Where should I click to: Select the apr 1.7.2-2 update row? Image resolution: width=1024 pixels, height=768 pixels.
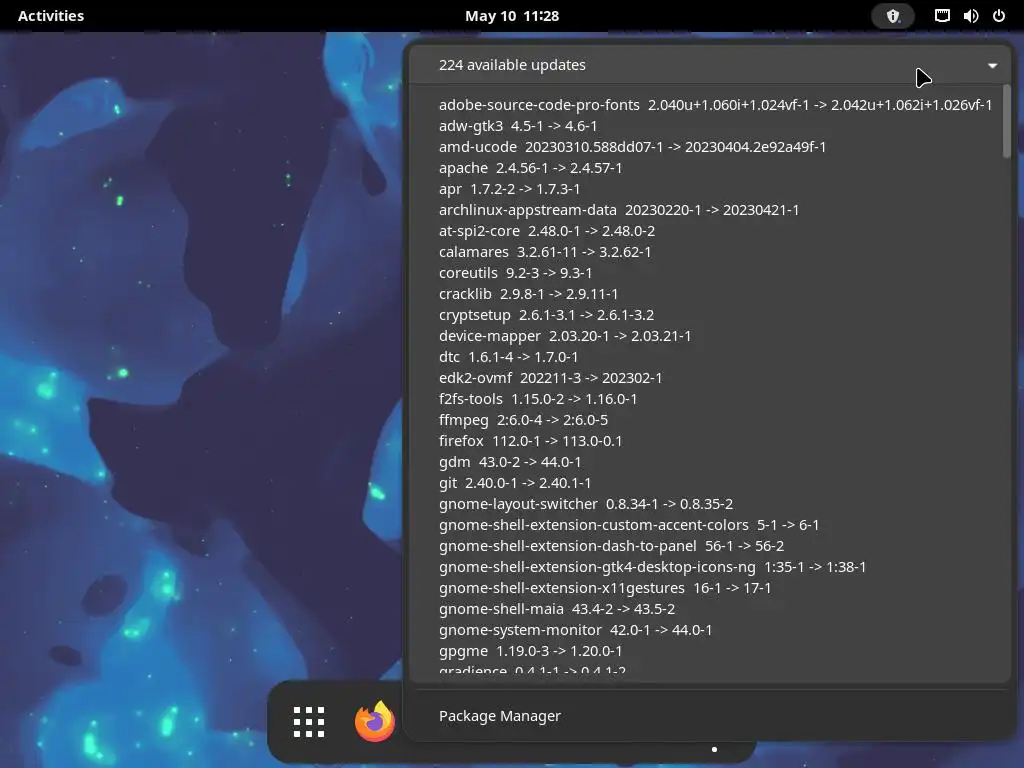(509, 189)
